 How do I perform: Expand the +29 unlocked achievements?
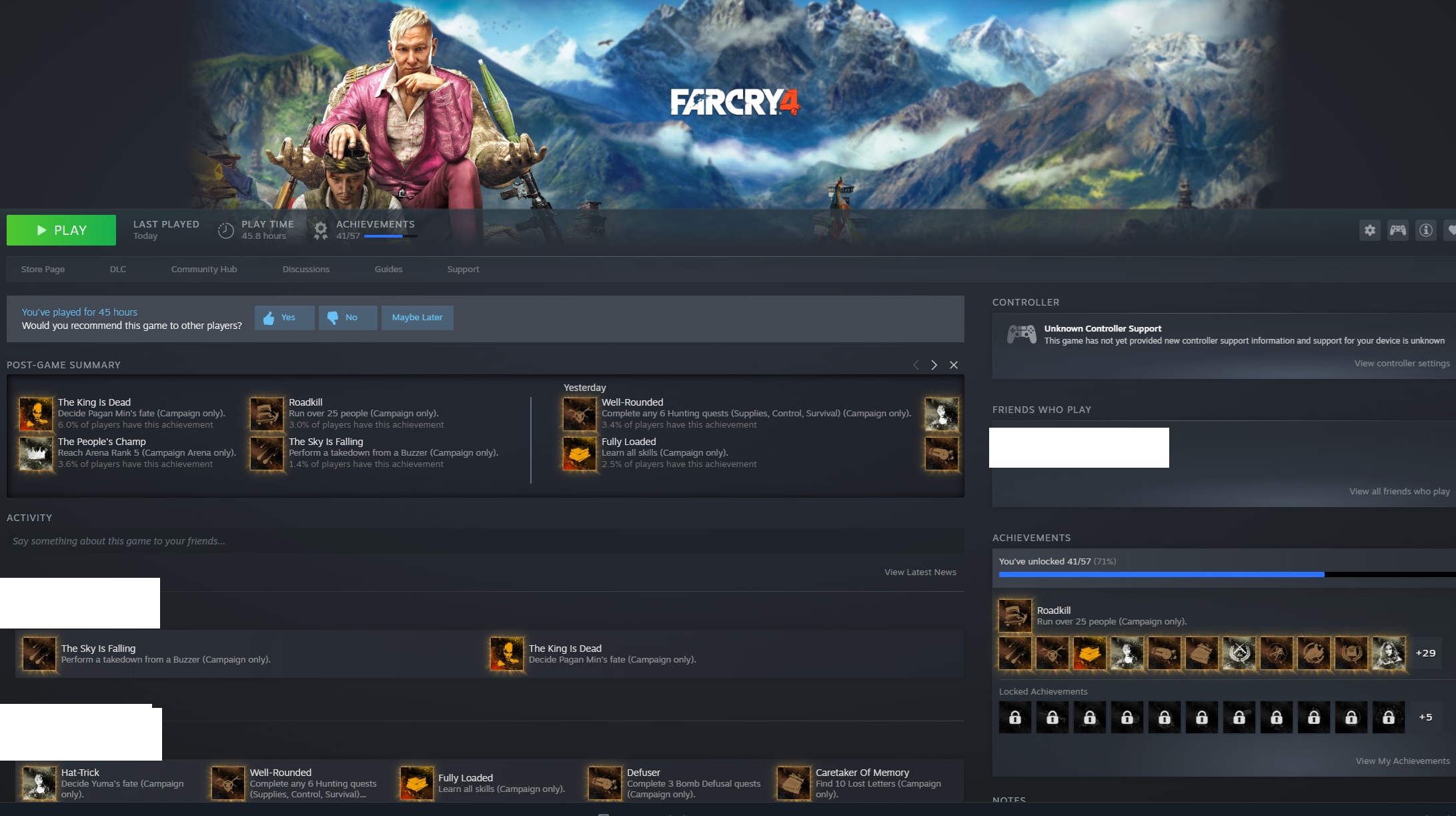pos(1425,653)
